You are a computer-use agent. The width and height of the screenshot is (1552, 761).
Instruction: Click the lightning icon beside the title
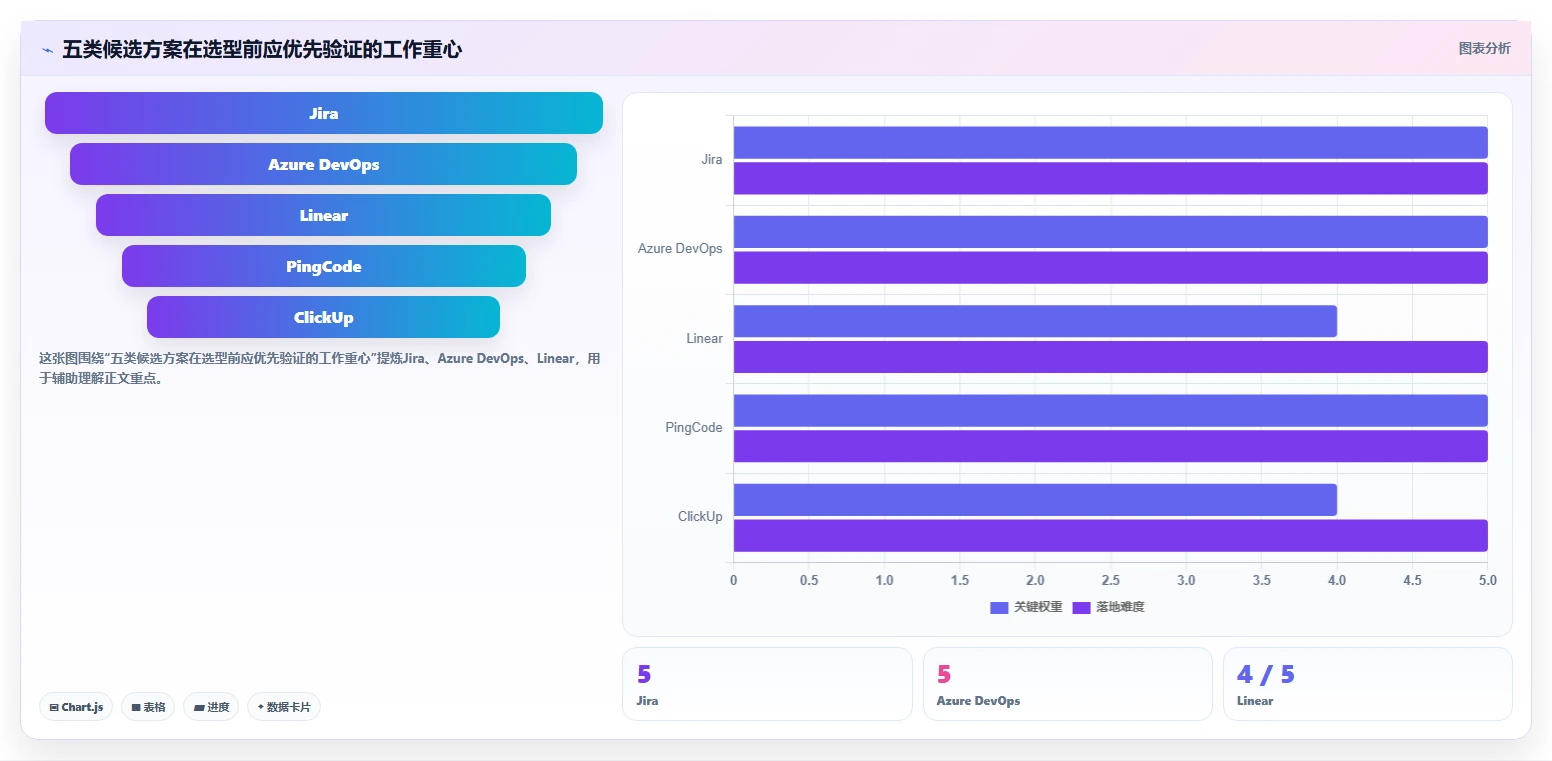pyautogui.click(x=47, y=50)
